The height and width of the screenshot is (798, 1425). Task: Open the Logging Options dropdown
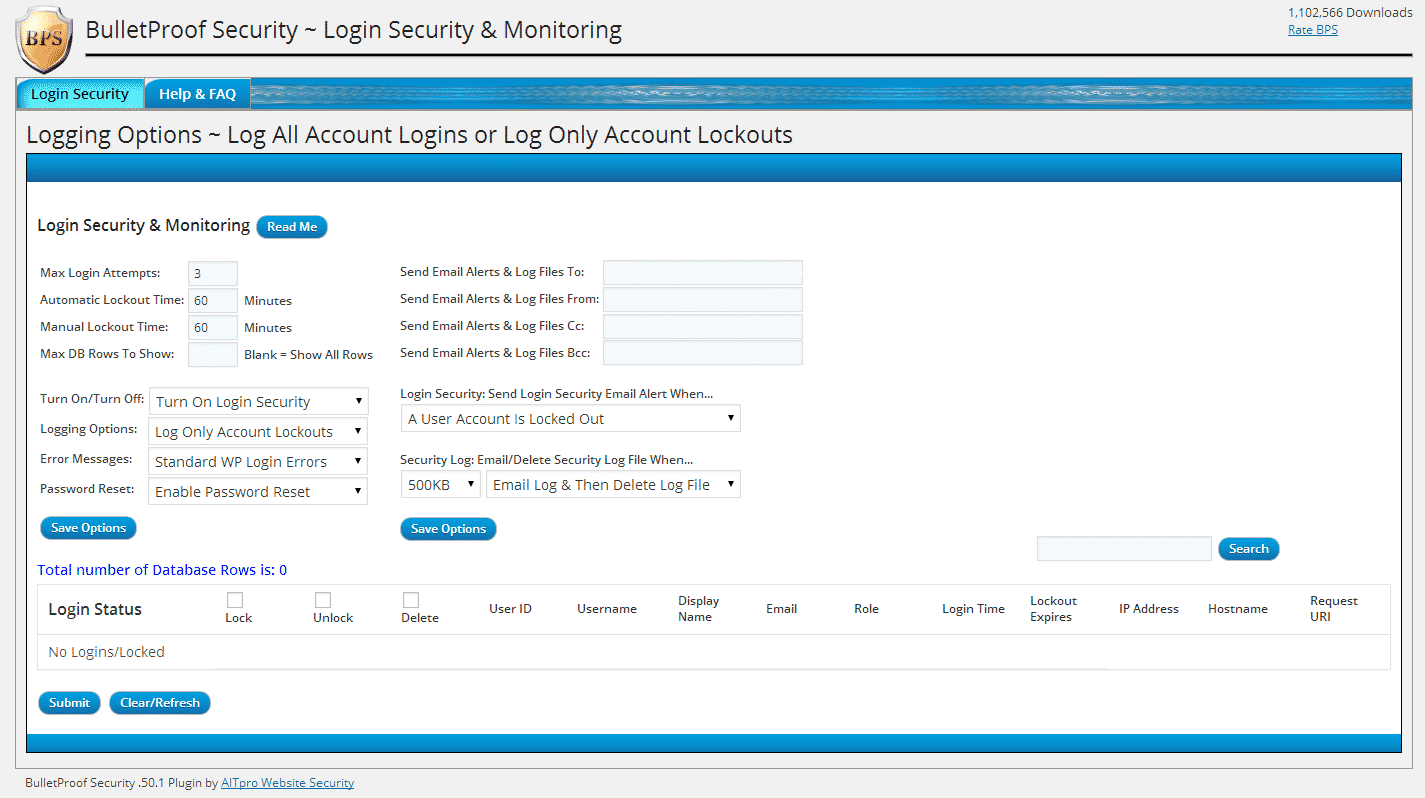pos(258,431)
